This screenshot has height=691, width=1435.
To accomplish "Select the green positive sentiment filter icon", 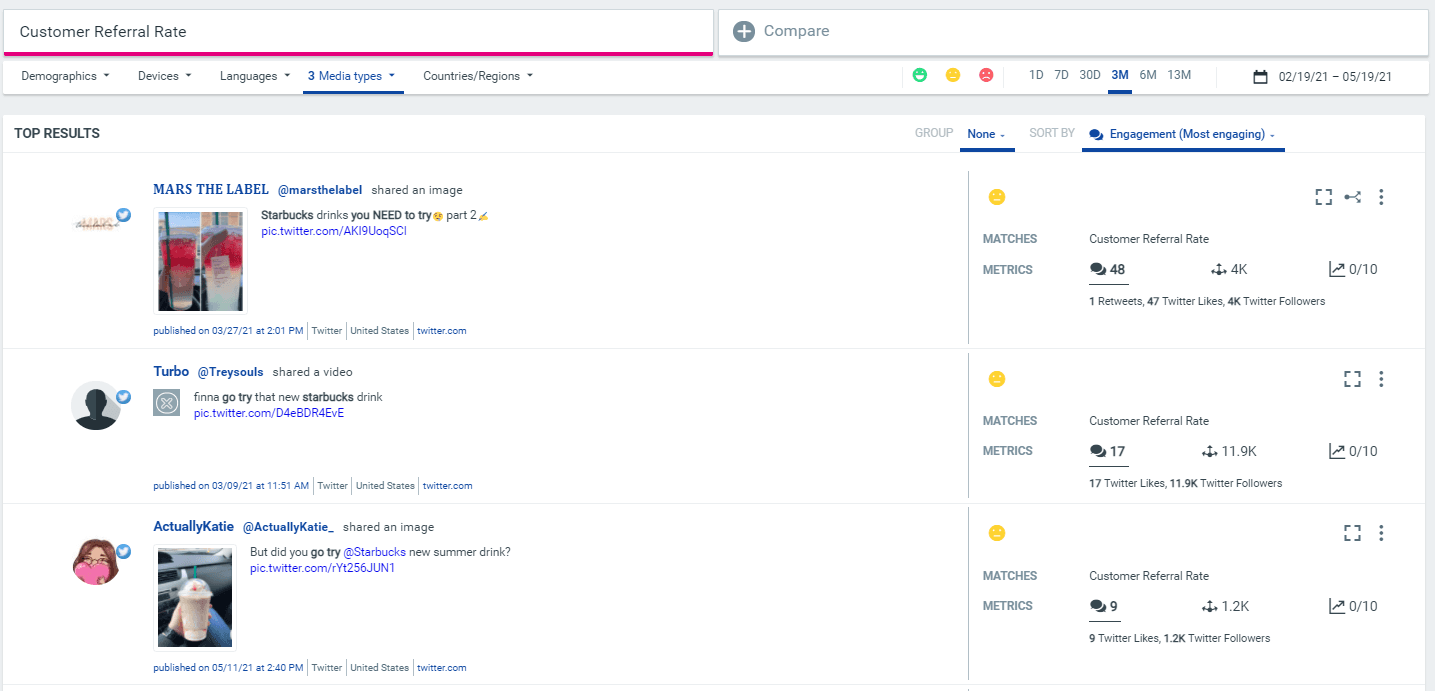I will tap(919, 74).
